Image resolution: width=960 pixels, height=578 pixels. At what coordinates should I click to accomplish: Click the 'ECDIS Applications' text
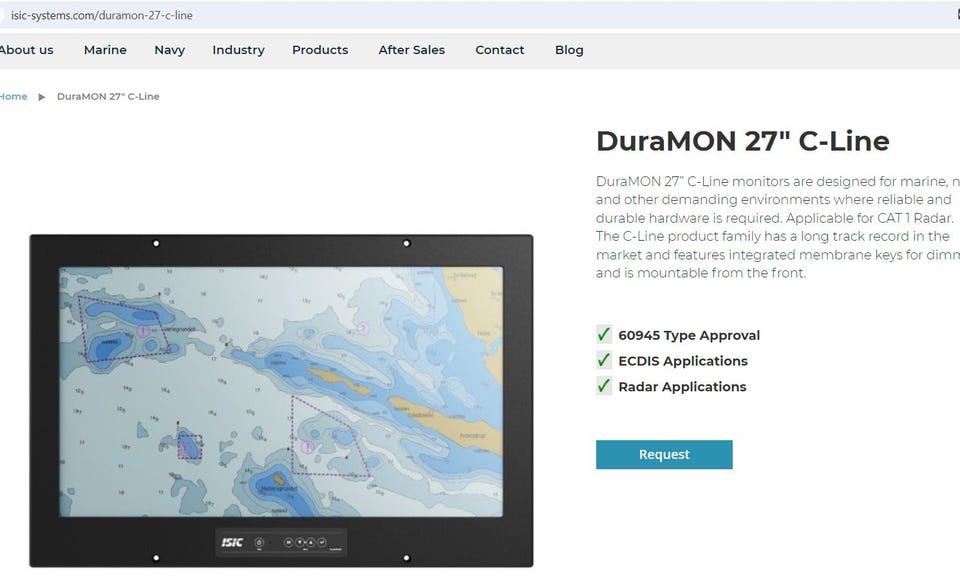click(x=683, y=361)
